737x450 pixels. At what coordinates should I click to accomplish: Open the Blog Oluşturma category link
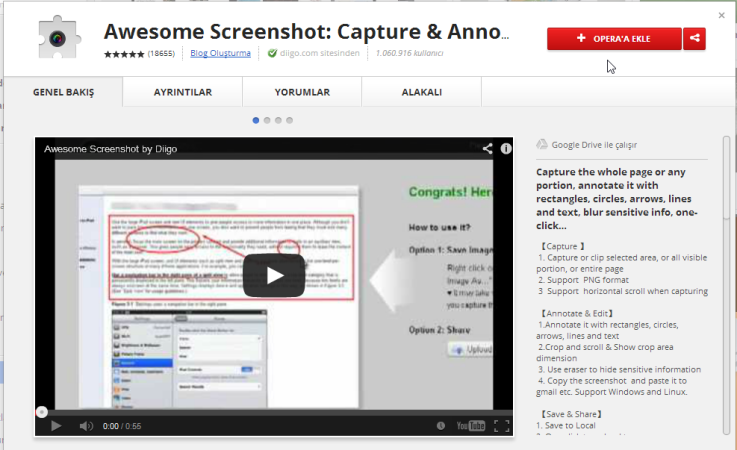(220, 53)
